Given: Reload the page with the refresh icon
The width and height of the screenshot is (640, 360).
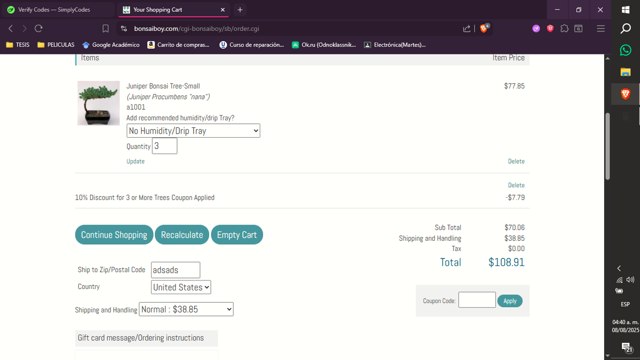Looking at the screenshot, I should 38,29.
